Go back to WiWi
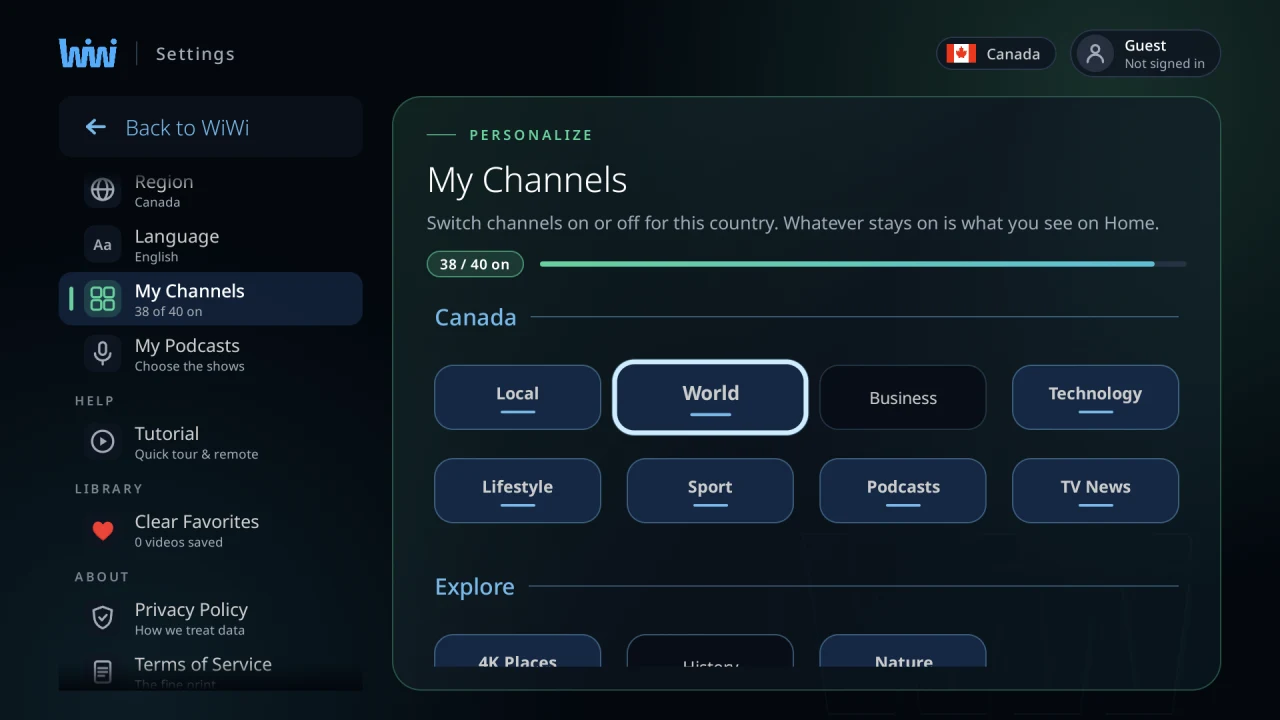 [x=211, y=127]
